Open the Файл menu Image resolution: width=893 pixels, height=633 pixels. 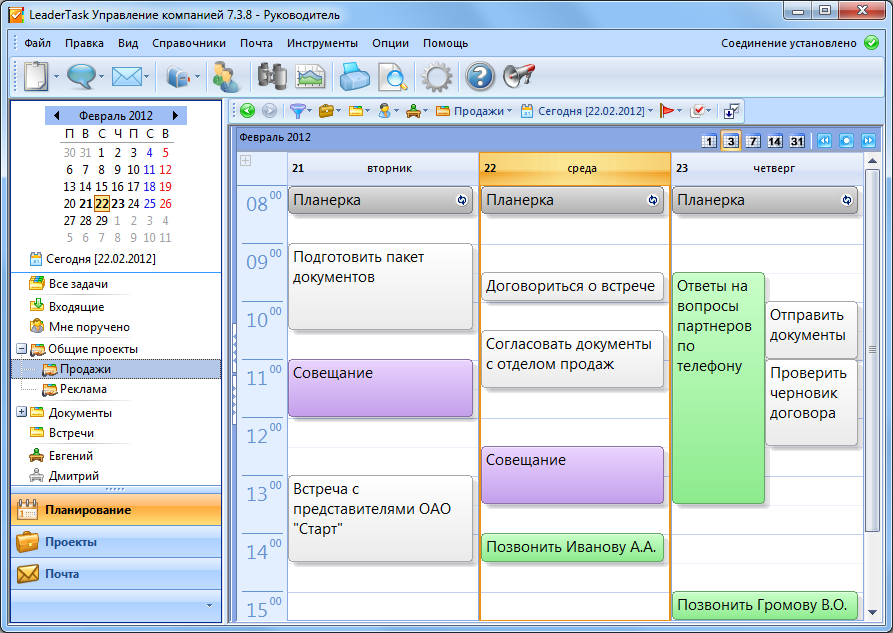[x=38, y=43]
